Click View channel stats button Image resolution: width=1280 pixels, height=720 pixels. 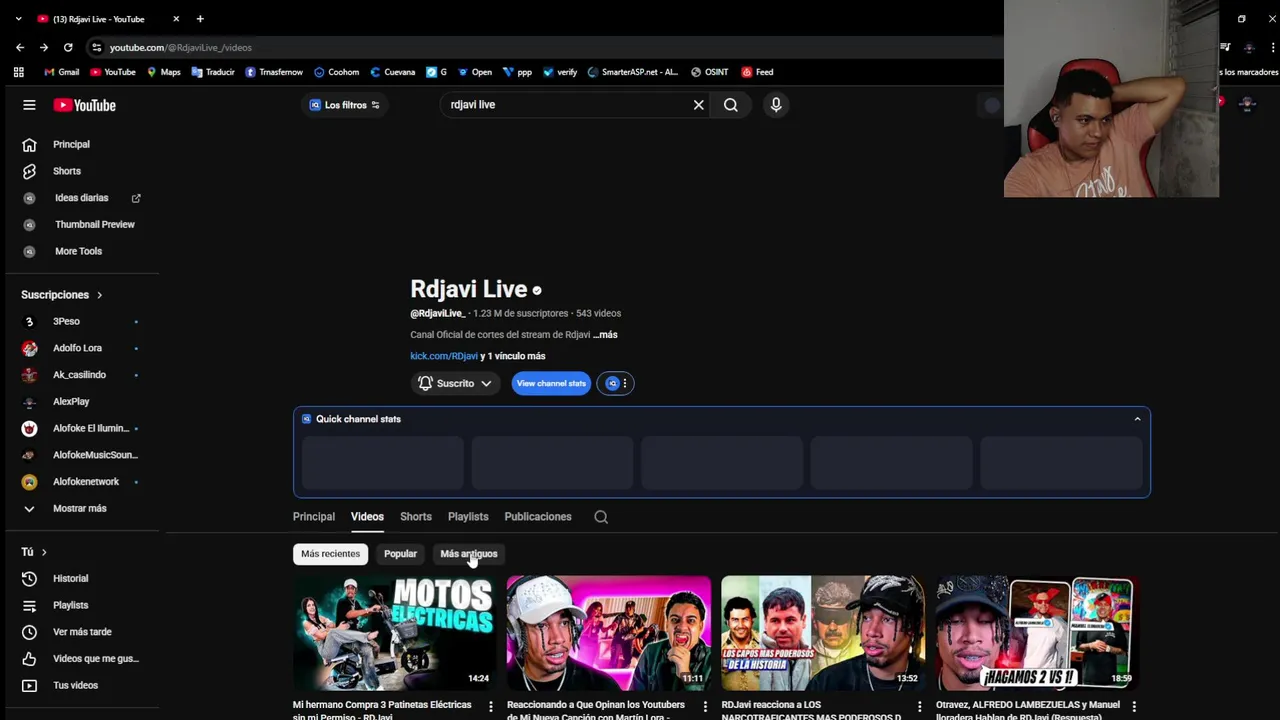tap(551, 383)
